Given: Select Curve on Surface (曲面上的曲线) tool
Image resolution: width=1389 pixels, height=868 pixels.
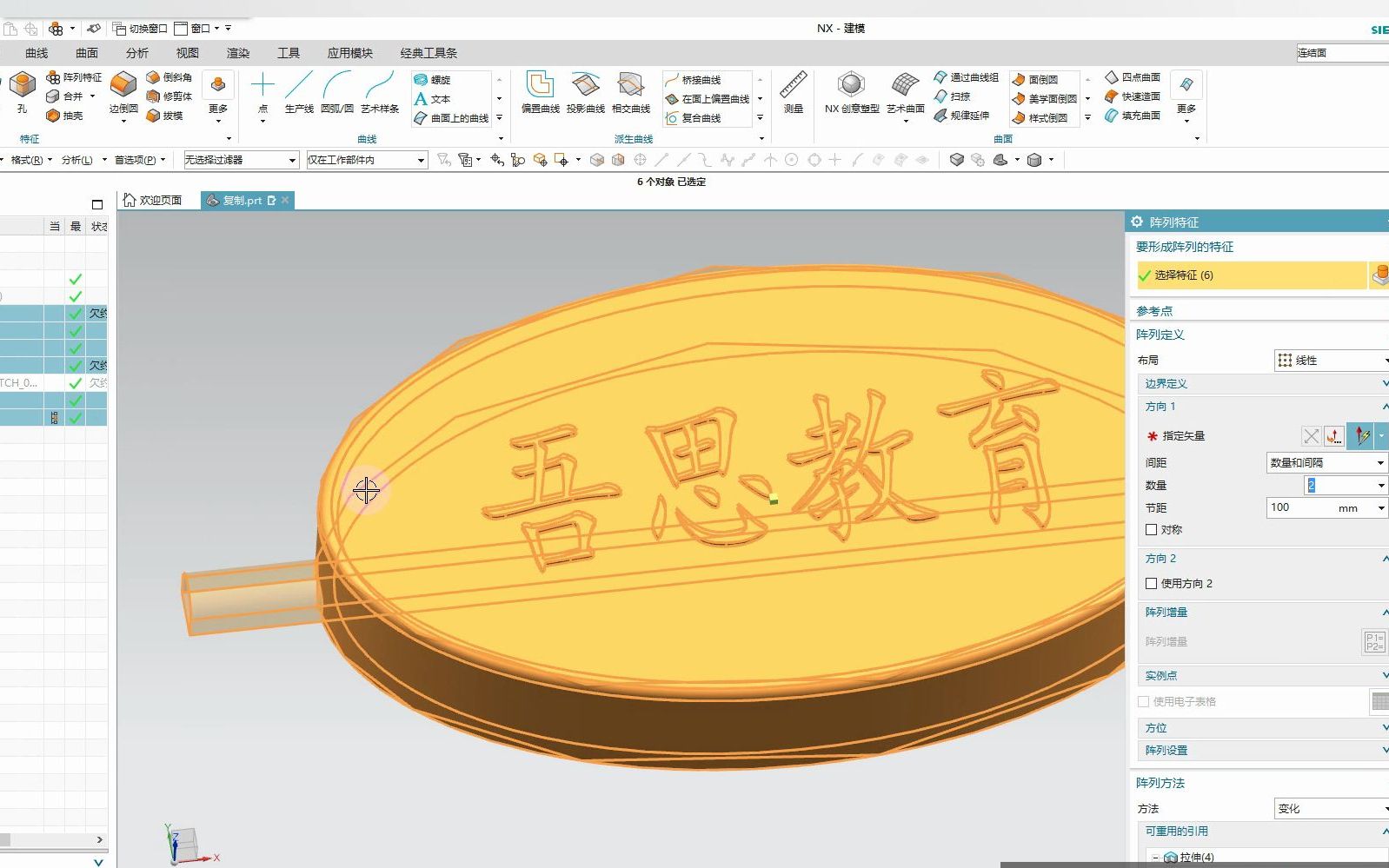Looking at the screenshot, I should pos(452,118).
